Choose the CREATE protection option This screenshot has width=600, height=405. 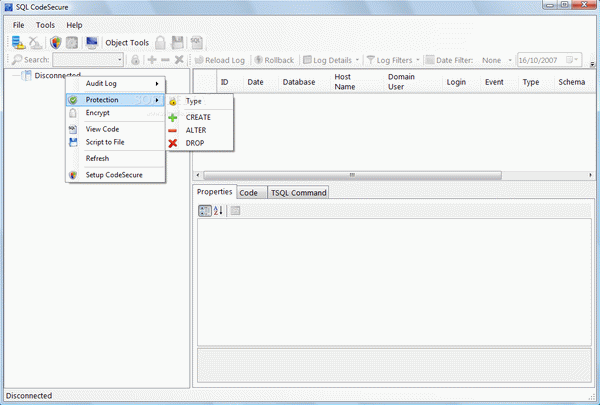[199, 118]
